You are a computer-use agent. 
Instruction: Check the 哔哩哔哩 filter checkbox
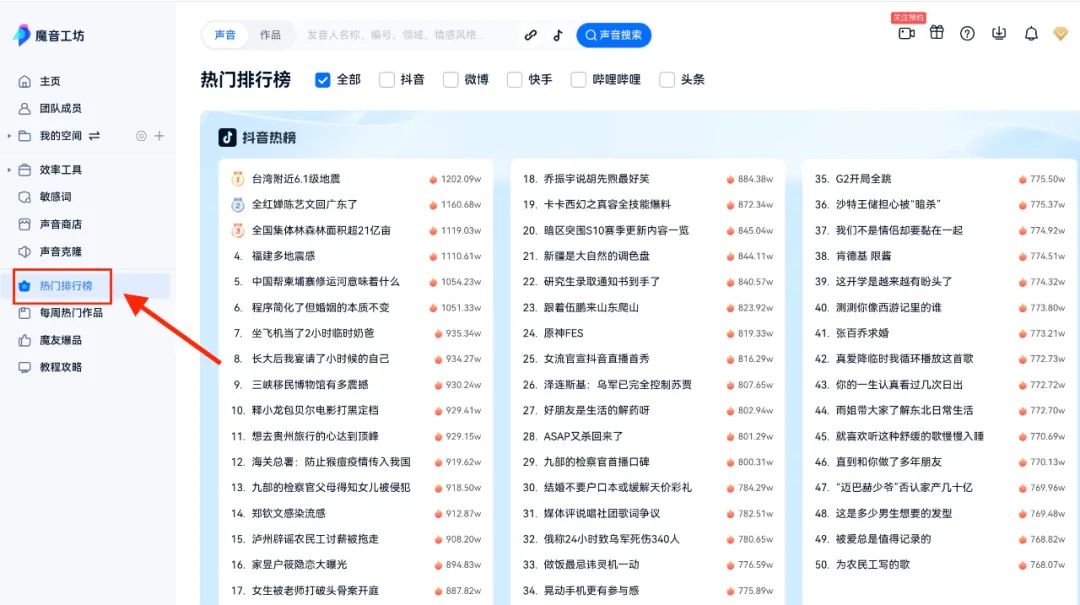pyautogui.click(x=579, y=80)
